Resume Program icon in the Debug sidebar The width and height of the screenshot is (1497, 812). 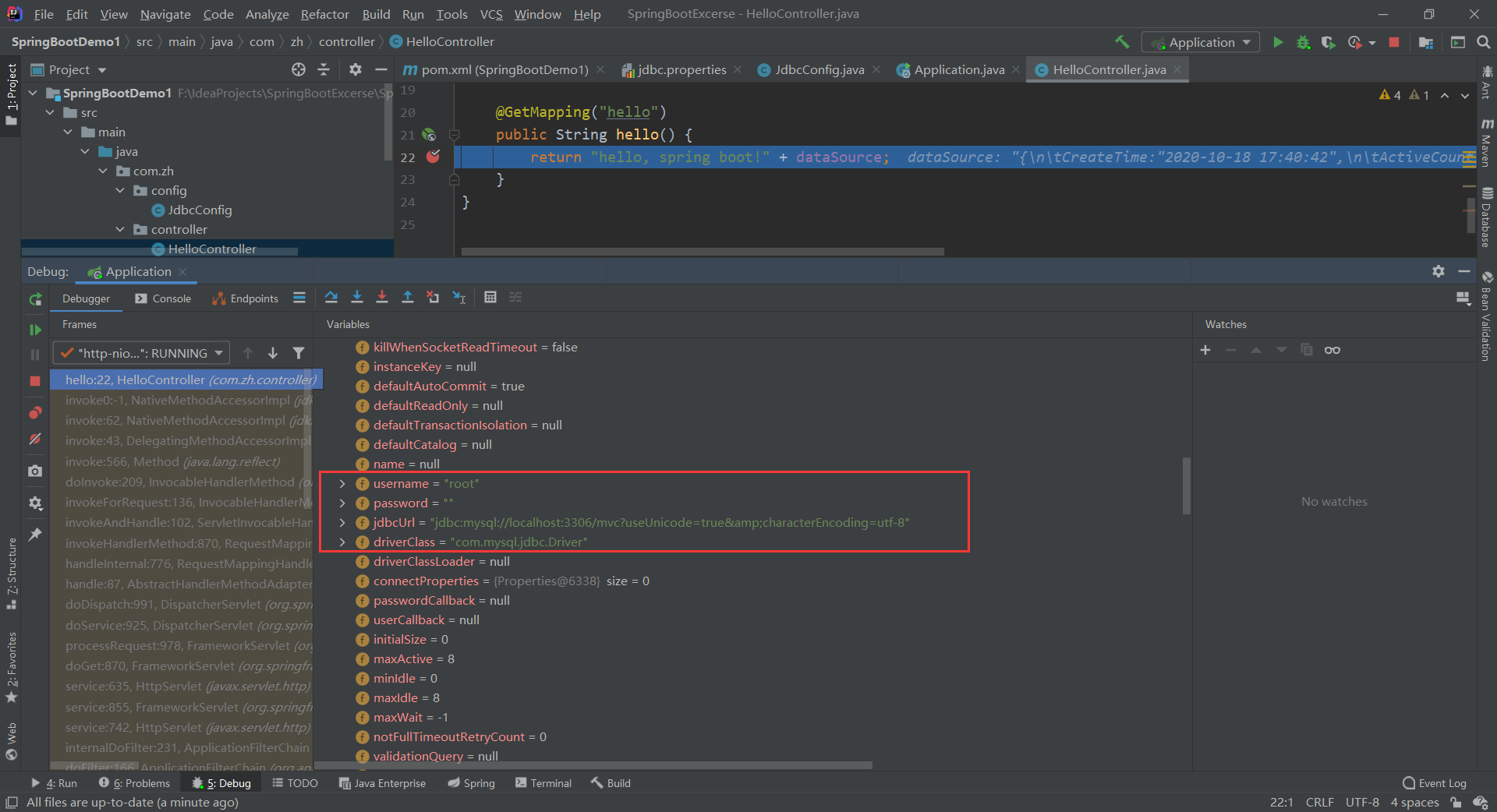point(35,330)
